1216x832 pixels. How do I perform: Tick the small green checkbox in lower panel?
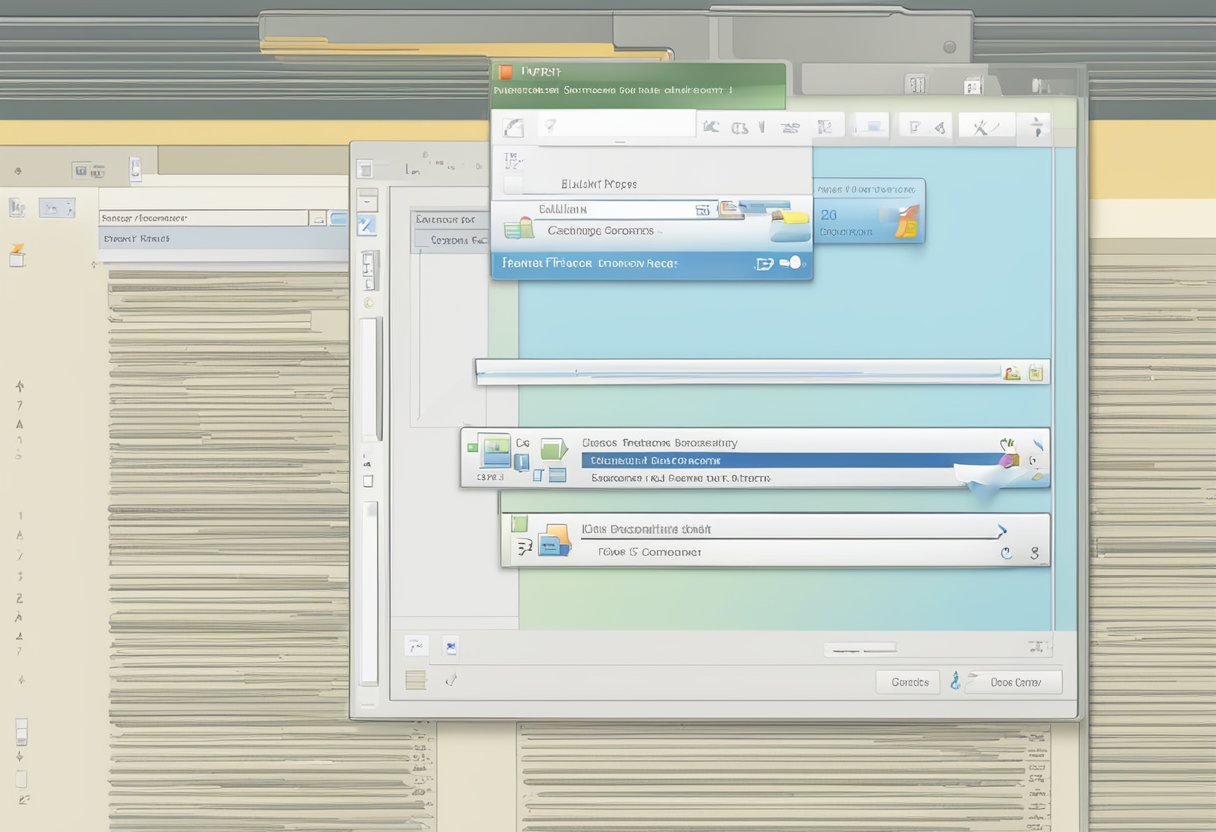tap(518, 523)
